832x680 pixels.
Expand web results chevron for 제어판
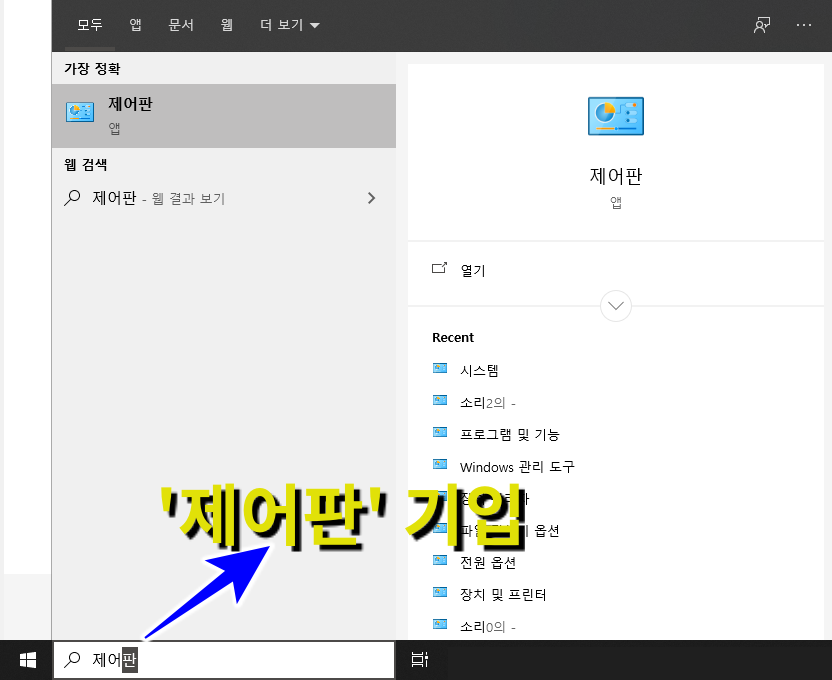click(371, 198)
